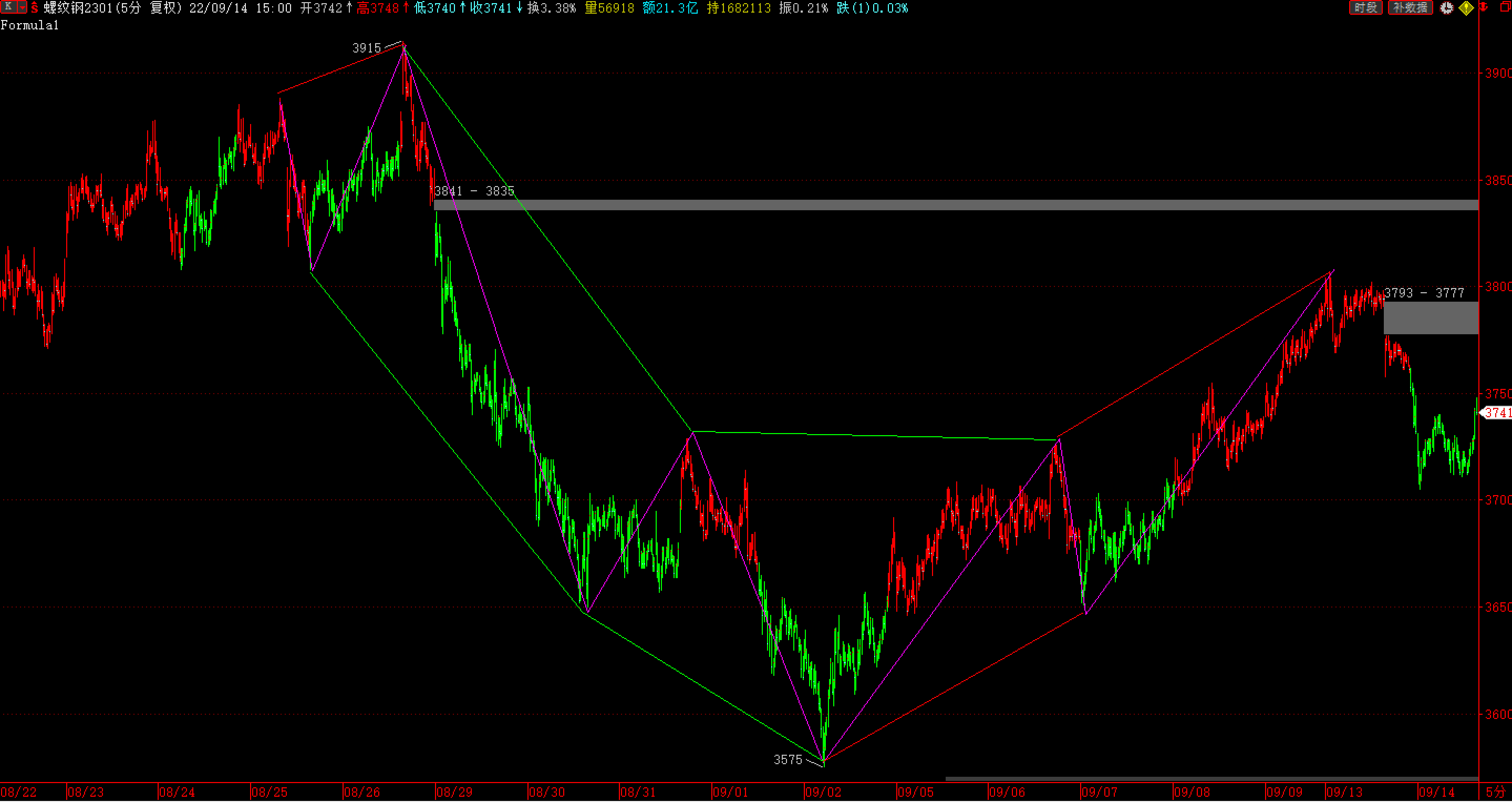
Task: Click the 08/22 date marker
Action: (19, 793)
